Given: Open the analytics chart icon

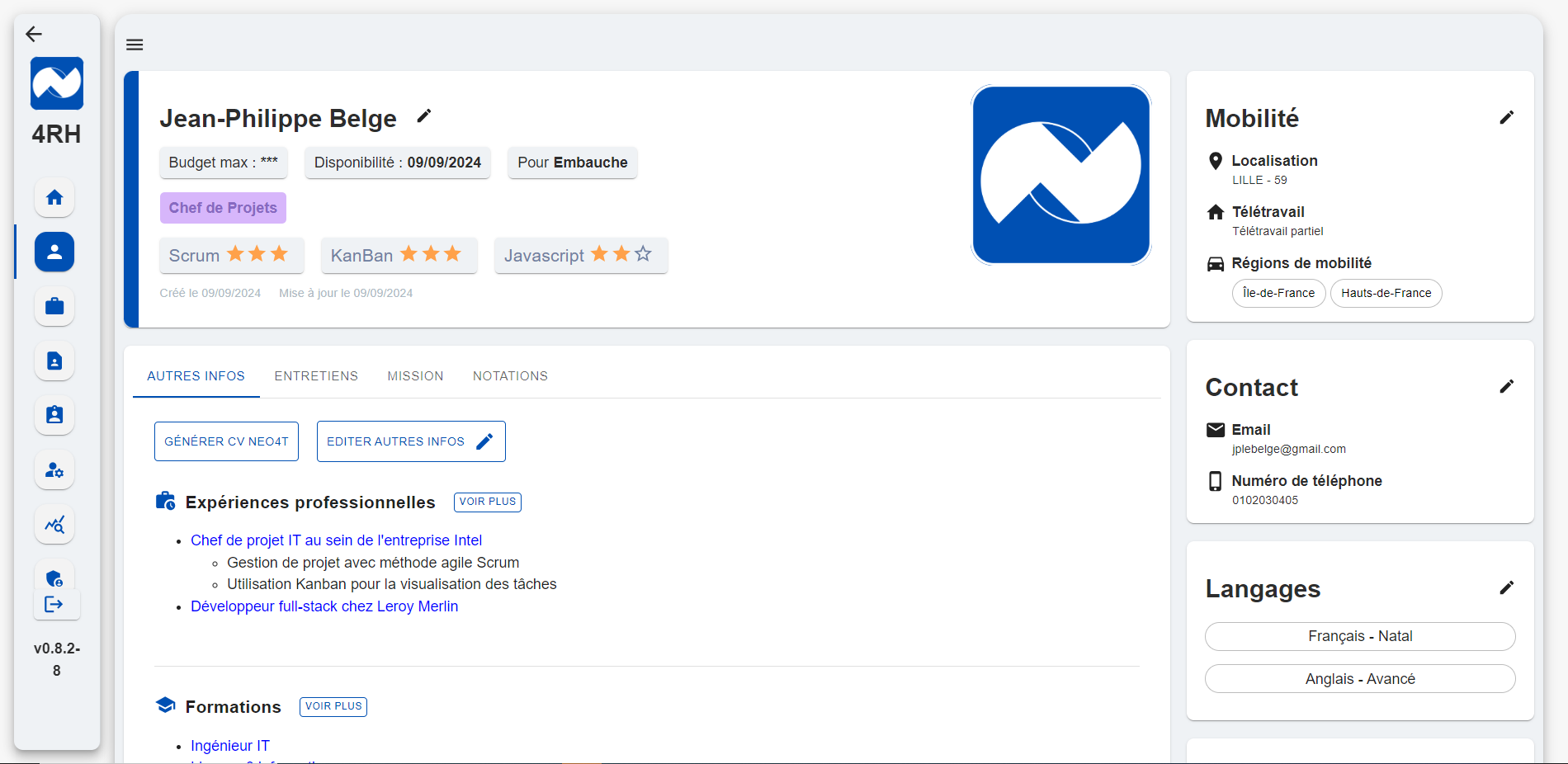Looking at the screenshot, I should [54, 524].
